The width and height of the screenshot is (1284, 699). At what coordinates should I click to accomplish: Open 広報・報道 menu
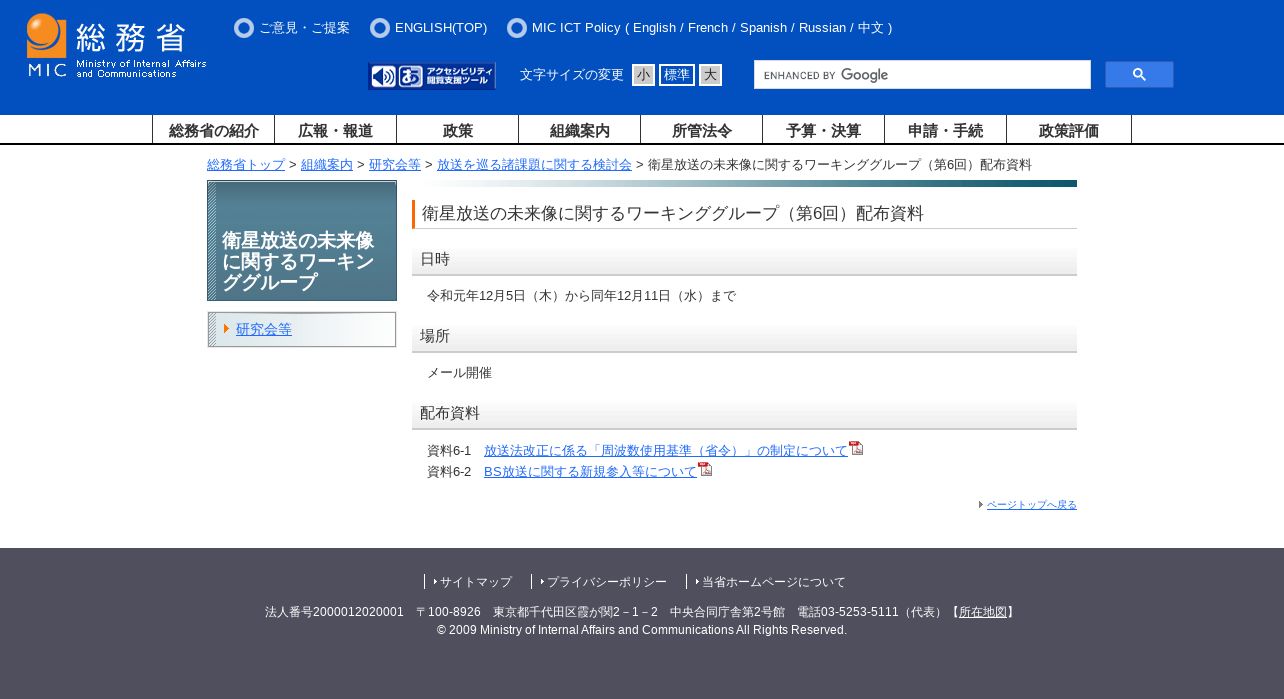click(x=336, y=130)
